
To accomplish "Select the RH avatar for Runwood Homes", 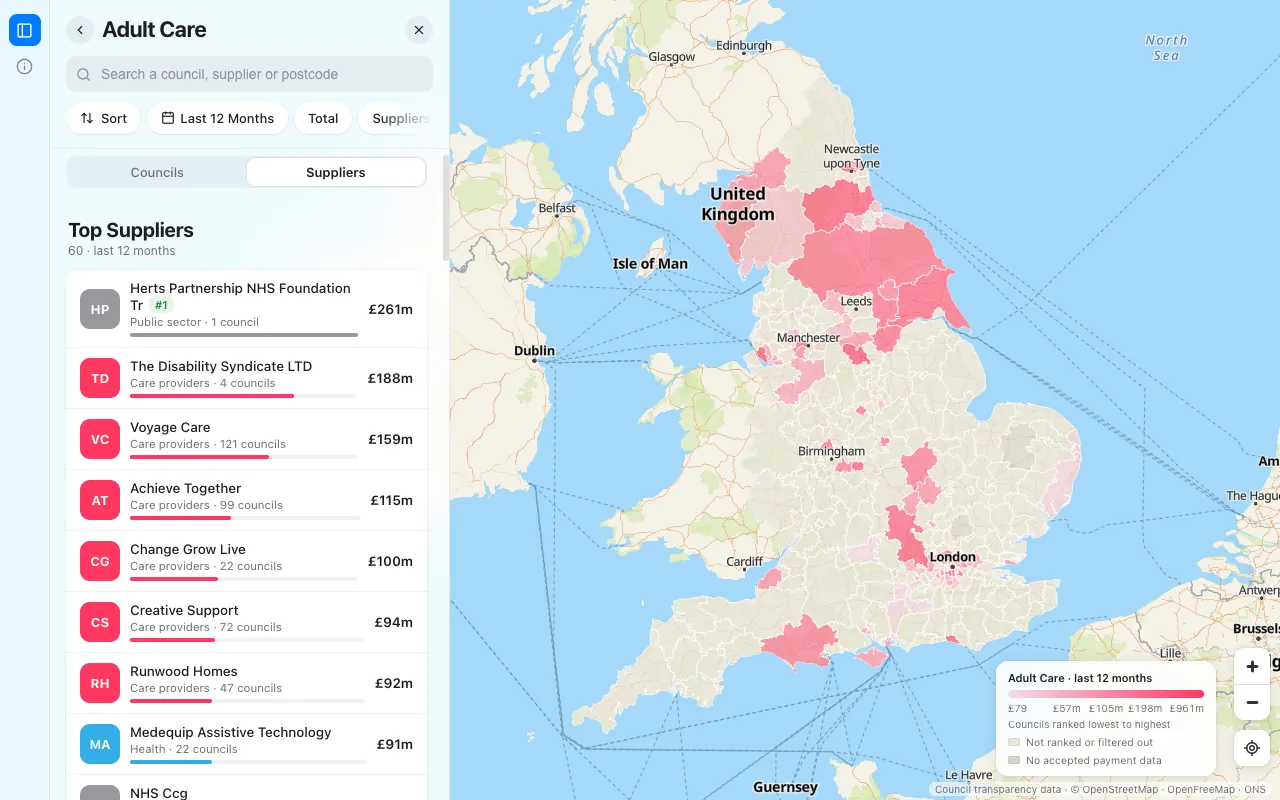I will click(100, 683).
